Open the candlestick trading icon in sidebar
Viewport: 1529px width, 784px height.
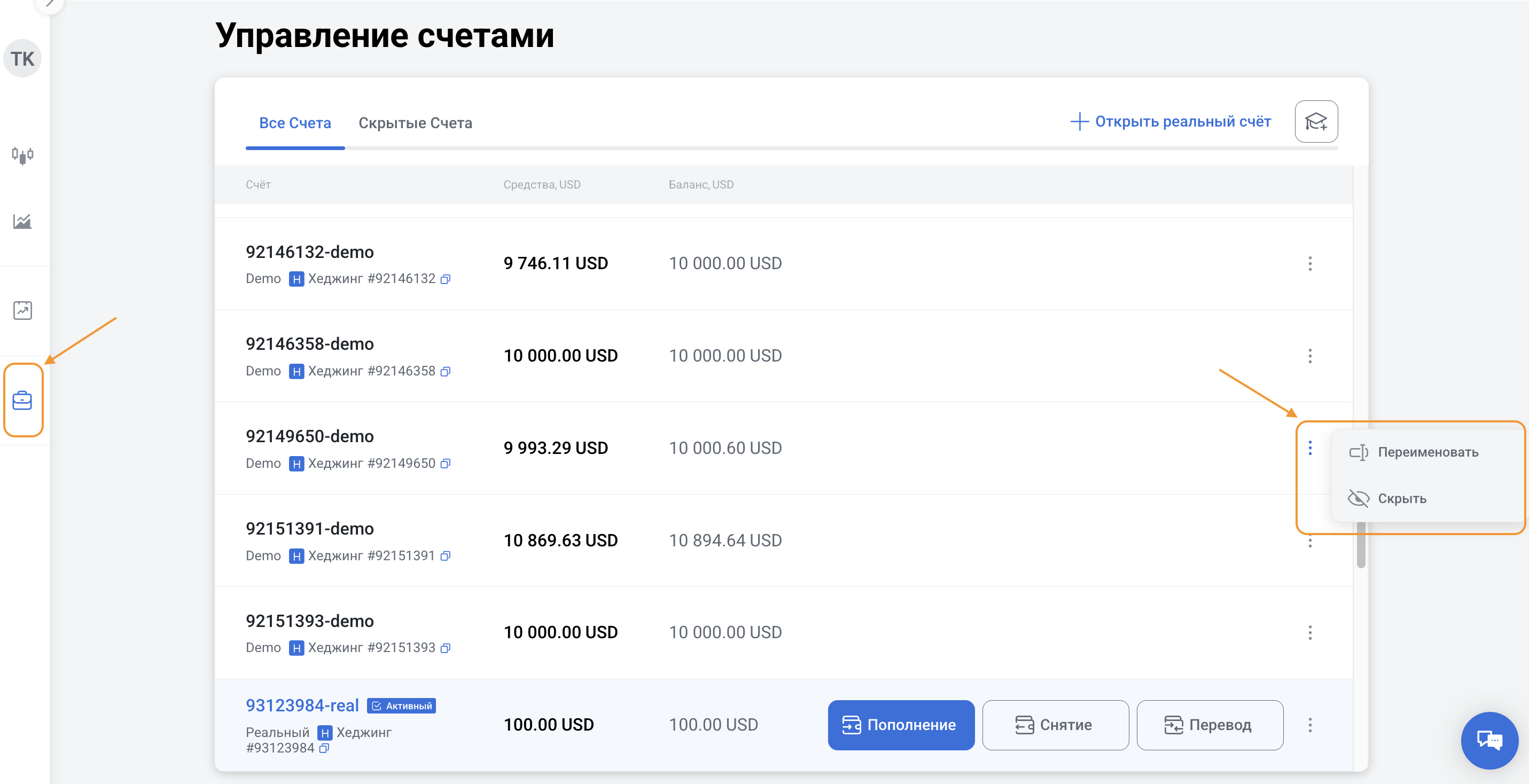pyautogui.click(x=22, y=155)
